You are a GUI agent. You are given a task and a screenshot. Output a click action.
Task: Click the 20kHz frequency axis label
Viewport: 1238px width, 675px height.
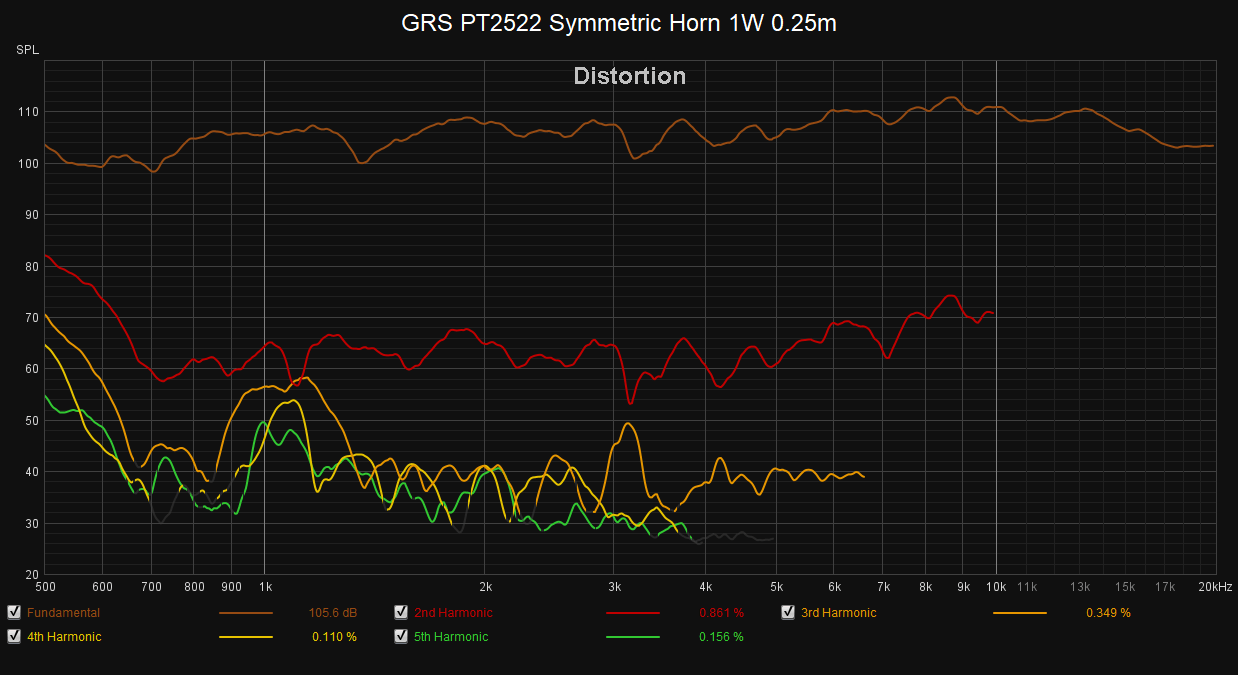pyautogui.click(x=1213, y=586)
